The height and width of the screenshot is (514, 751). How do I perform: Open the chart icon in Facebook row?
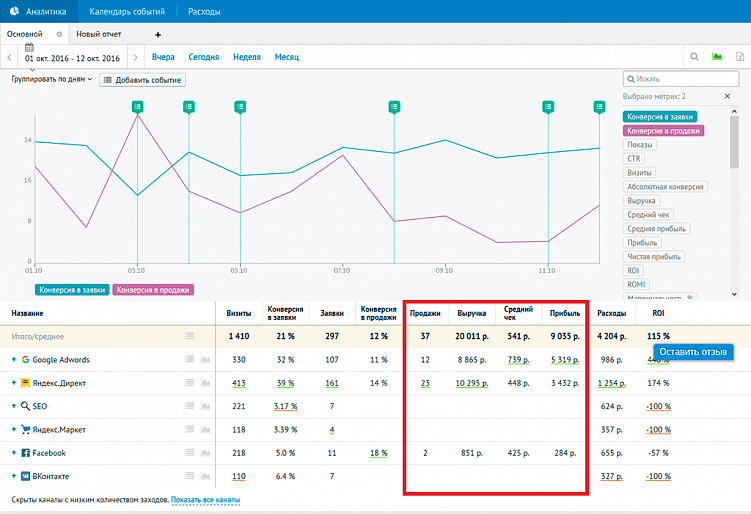coord(207,453)
